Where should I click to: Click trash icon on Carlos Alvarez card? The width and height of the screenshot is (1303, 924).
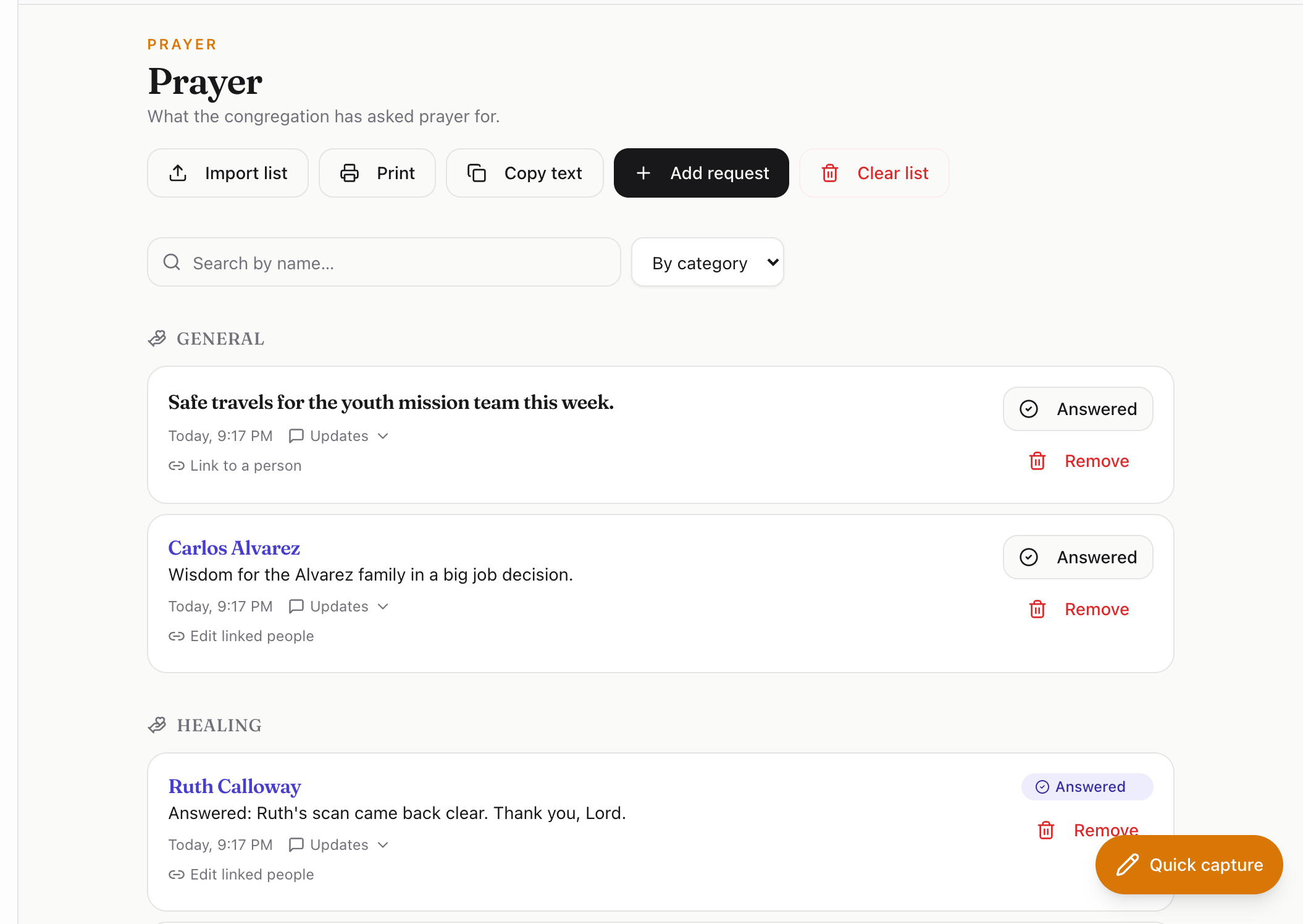point(1037,609)
